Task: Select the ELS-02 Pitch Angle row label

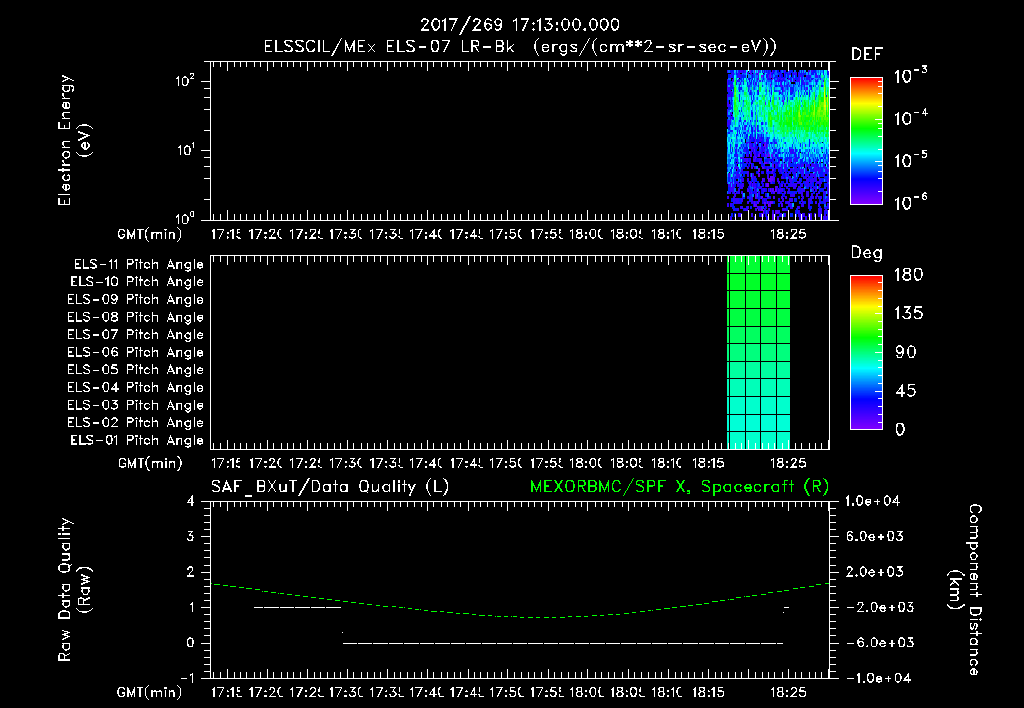Action: (x=136, y=423)
